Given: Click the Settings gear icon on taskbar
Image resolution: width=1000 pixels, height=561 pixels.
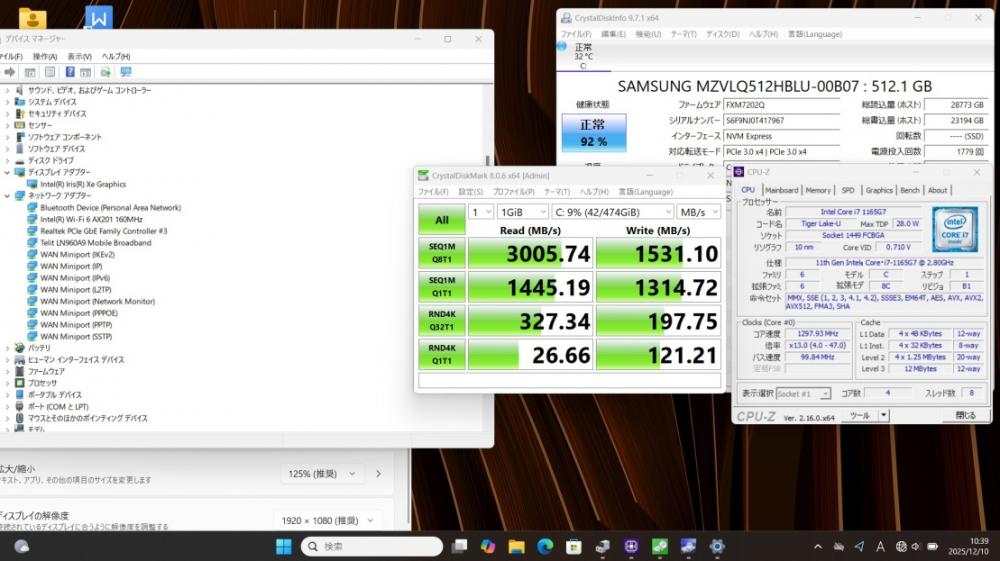Looking at the screenshot, I should pos(717,546).
